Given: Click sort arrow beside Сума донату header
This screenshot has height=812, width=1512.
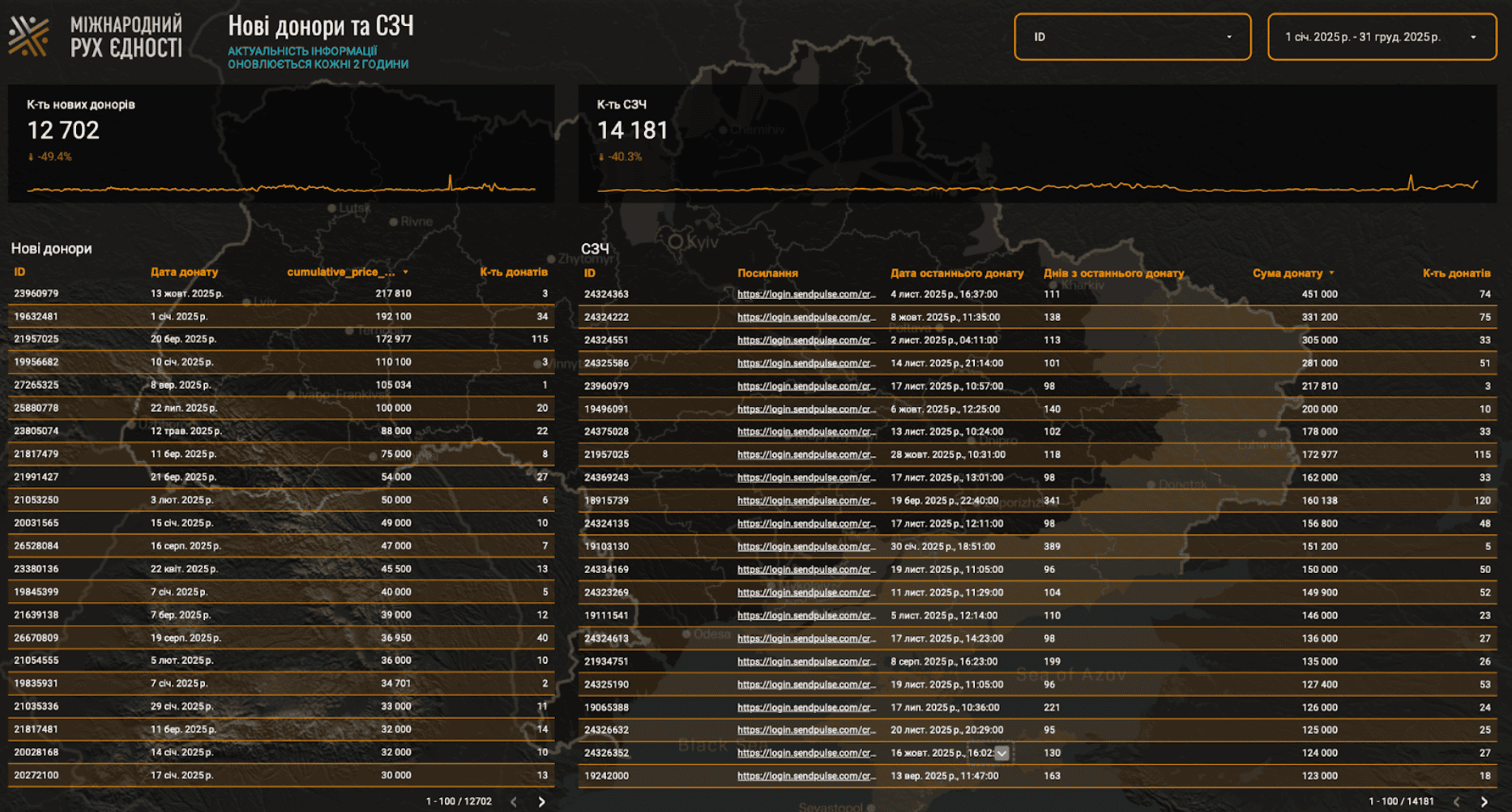Looking at the screenshot, I should pyautogui.click(x=1331, y=273).
